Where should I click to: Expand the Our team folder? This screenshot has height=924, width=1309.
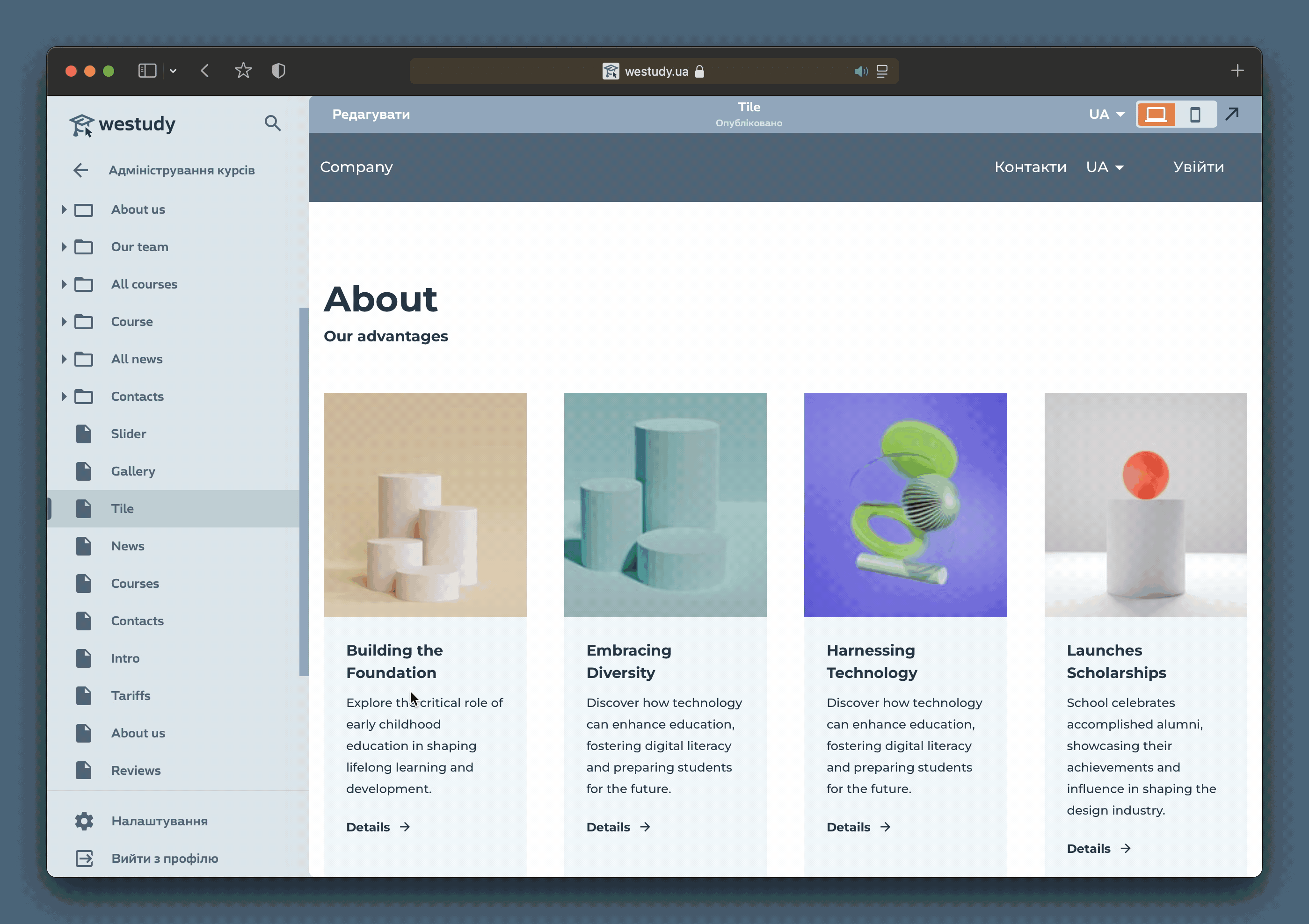click(65, 247)
